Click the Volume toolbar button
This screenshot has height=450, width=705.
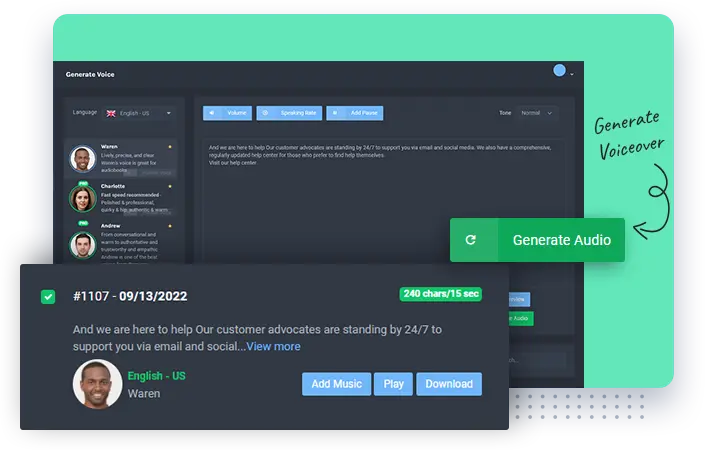click(228, 113)
